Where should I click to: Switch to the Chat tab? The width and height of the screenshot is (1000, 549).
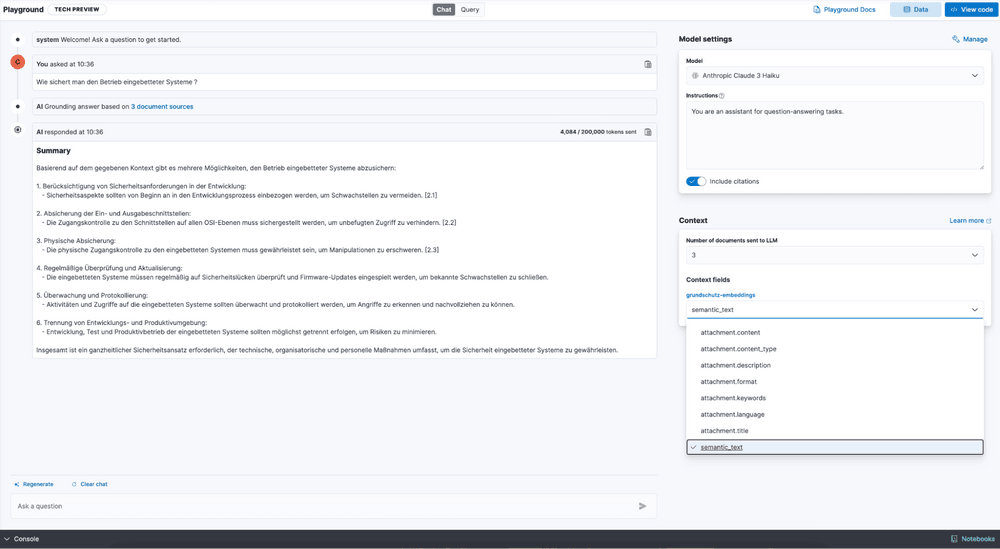444,9
